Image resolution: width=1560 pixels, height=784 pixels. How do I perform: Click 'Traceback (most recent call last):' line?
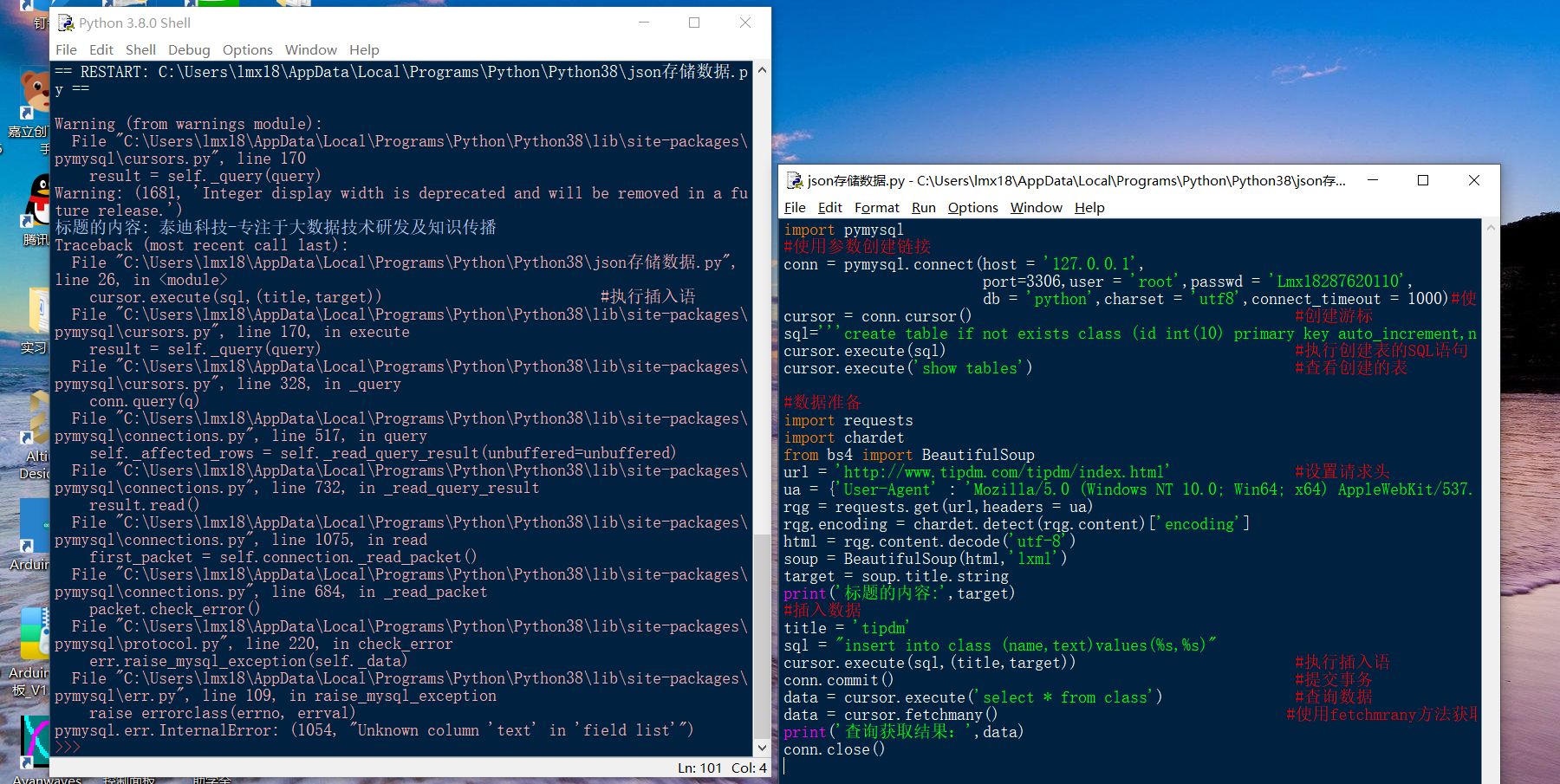pos(201,245)
